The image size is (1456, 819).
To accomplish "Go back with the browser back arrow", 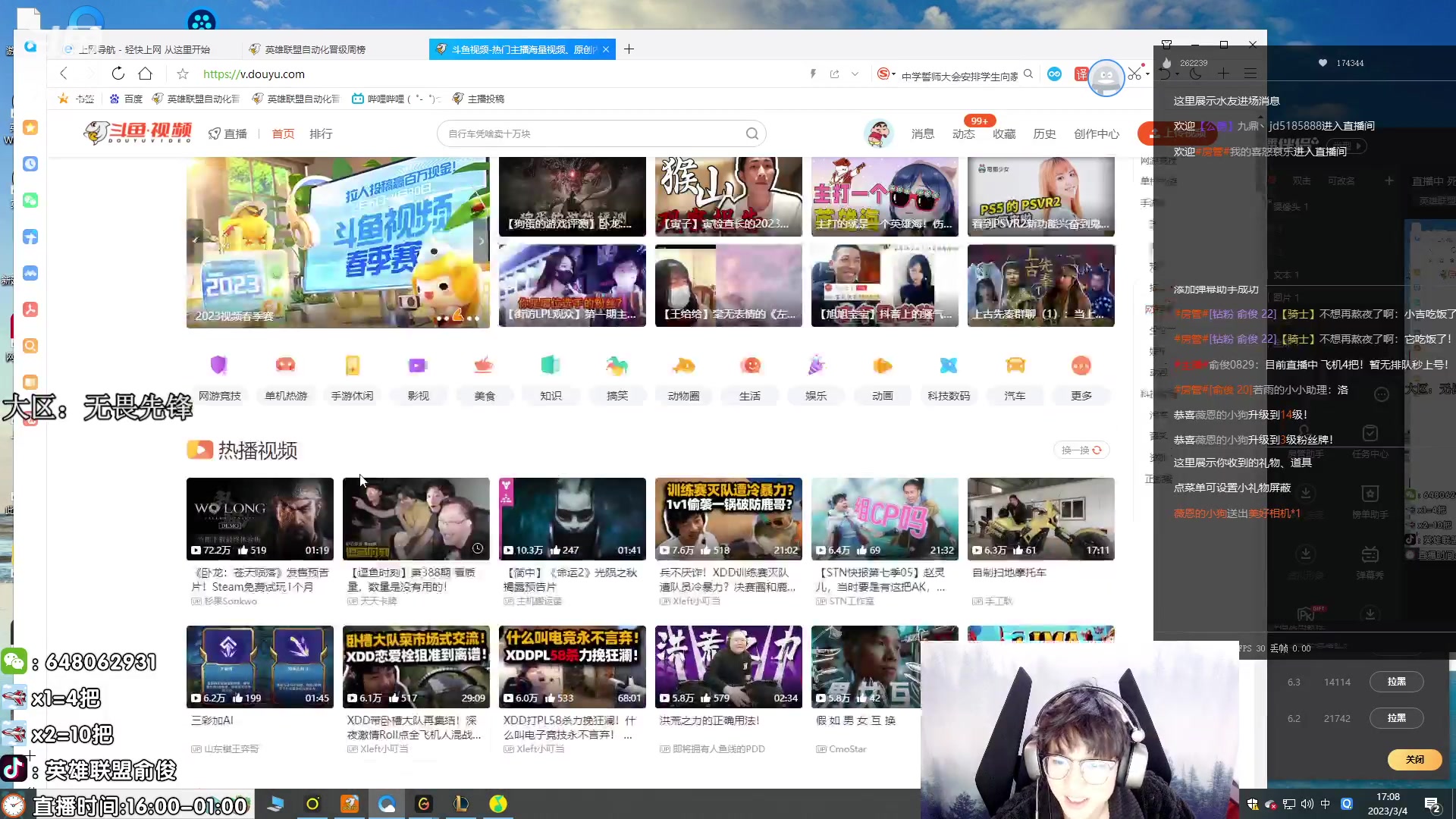I will [64, 74].
